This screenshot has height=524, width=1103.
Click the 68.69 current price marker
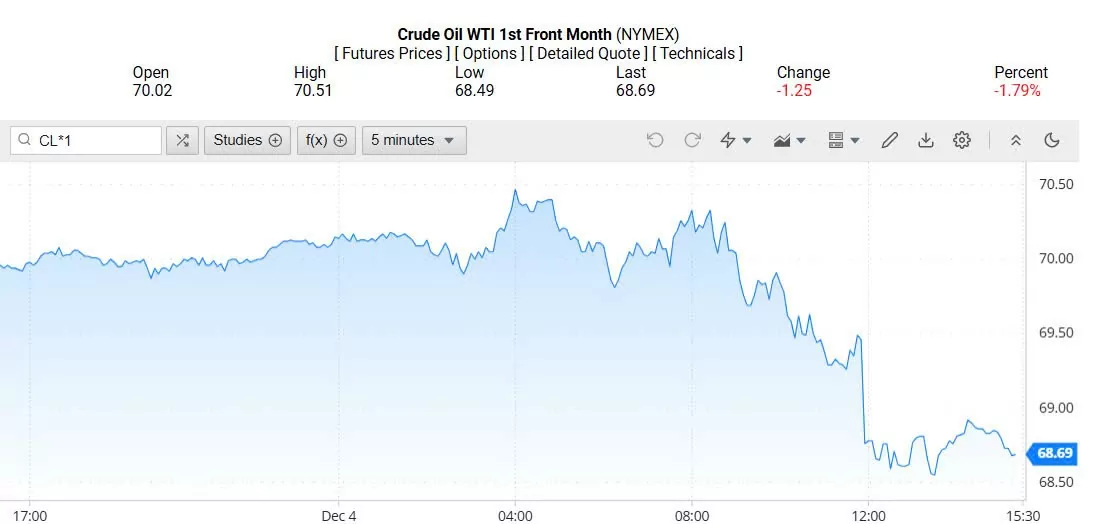click(x=1053, y=454)
